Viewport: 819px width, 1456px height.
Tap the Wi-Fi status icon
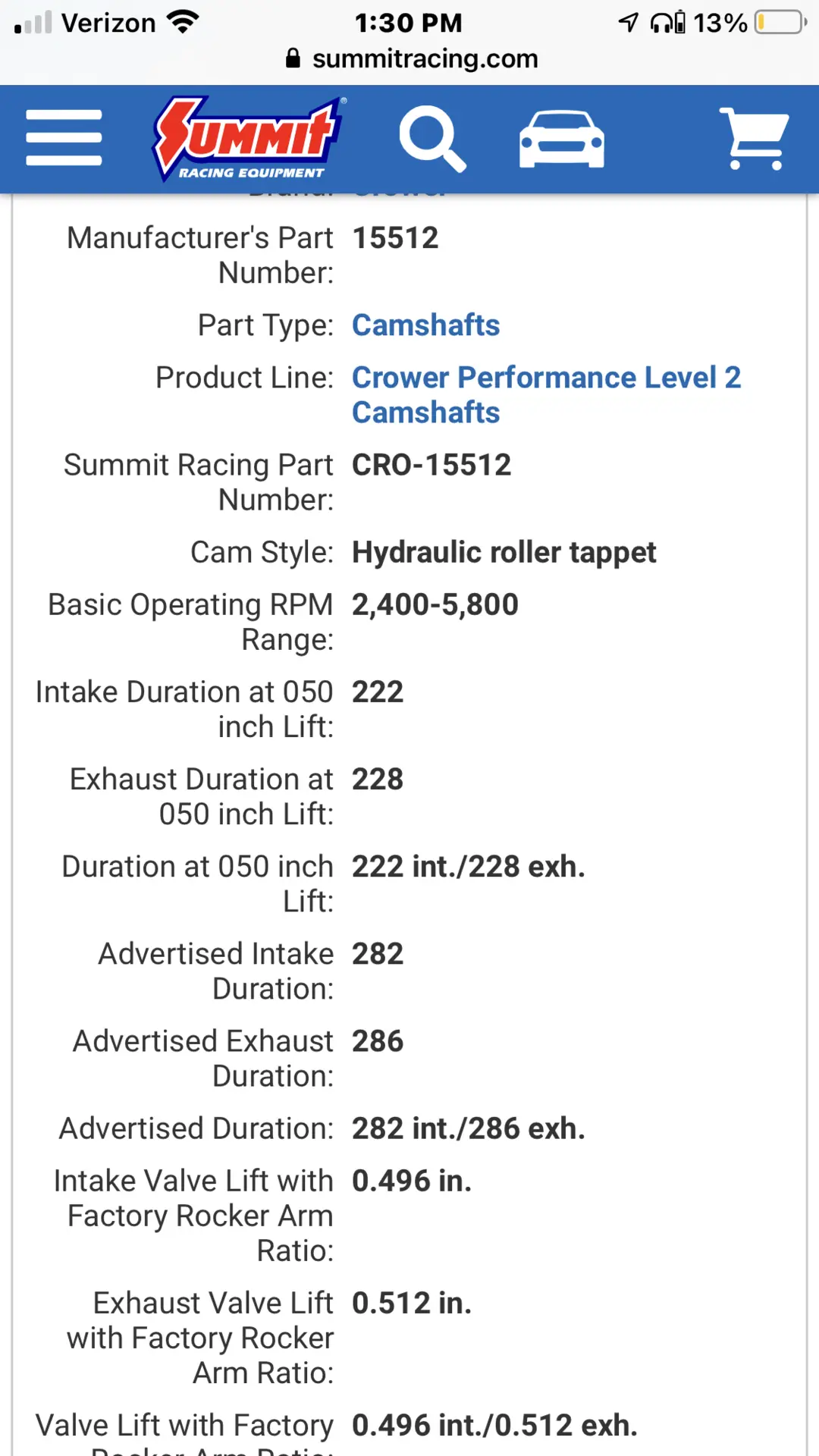pyautogui.click(x=183, y=22)
